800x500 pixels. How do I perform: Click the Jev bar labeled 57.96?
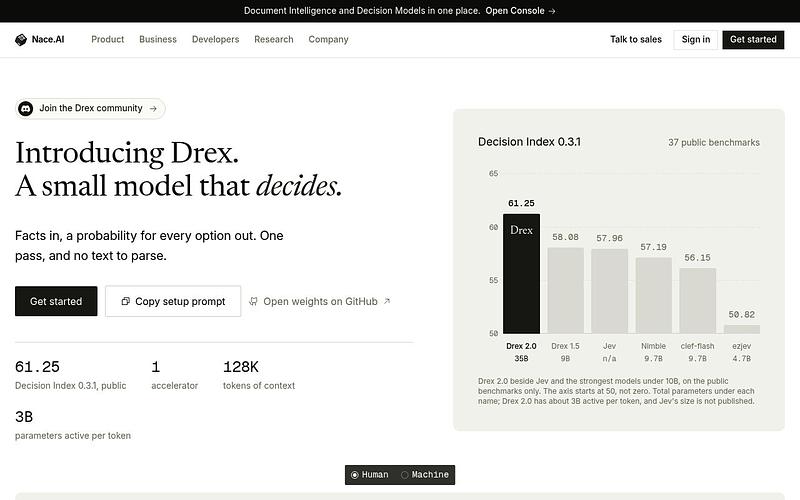tap(609, 291)
